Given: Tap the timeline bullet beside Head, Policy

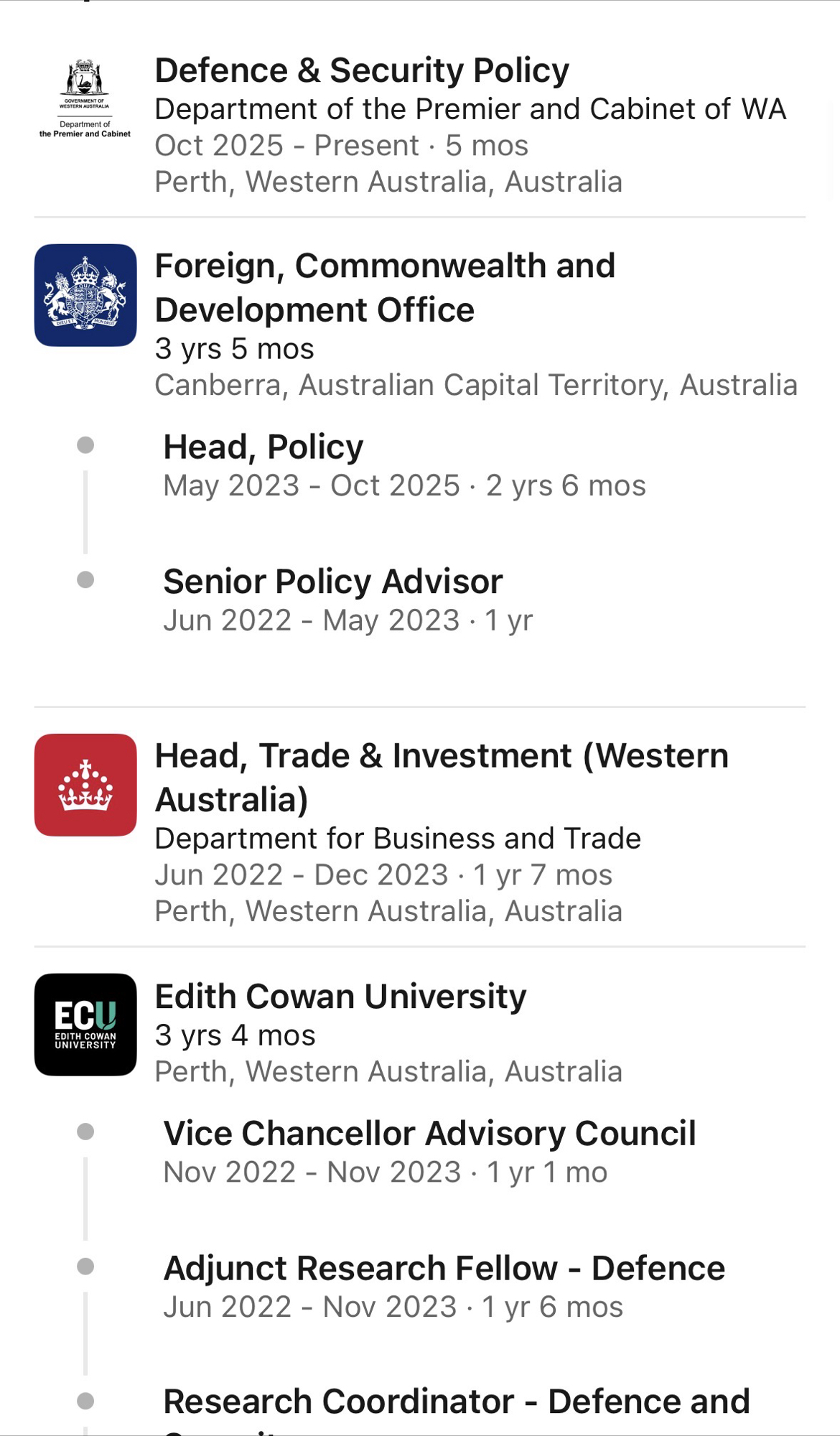Looking at the screenshot, I should tap(85, 445).
